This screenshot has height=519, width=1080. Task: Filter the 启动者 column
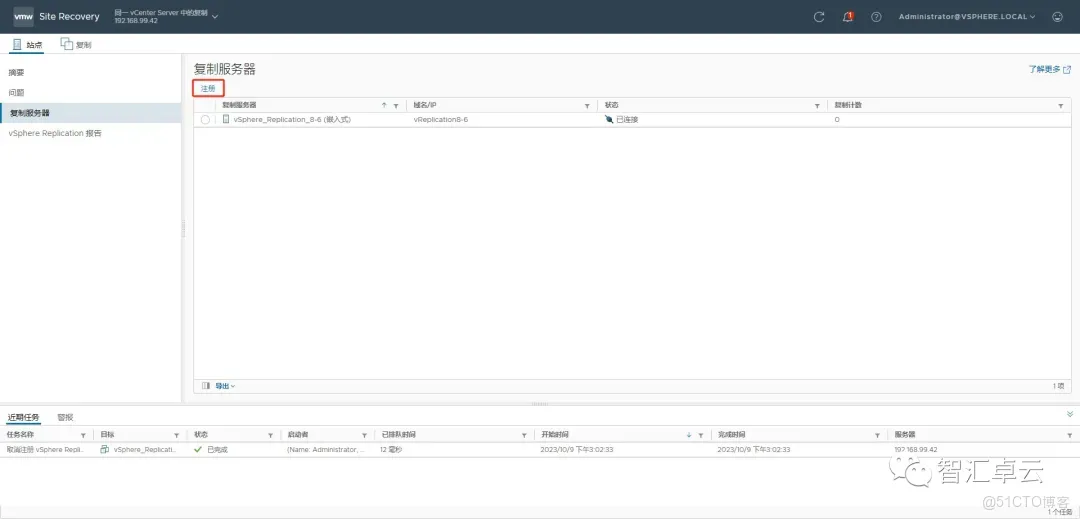click(x=364, y=436)
